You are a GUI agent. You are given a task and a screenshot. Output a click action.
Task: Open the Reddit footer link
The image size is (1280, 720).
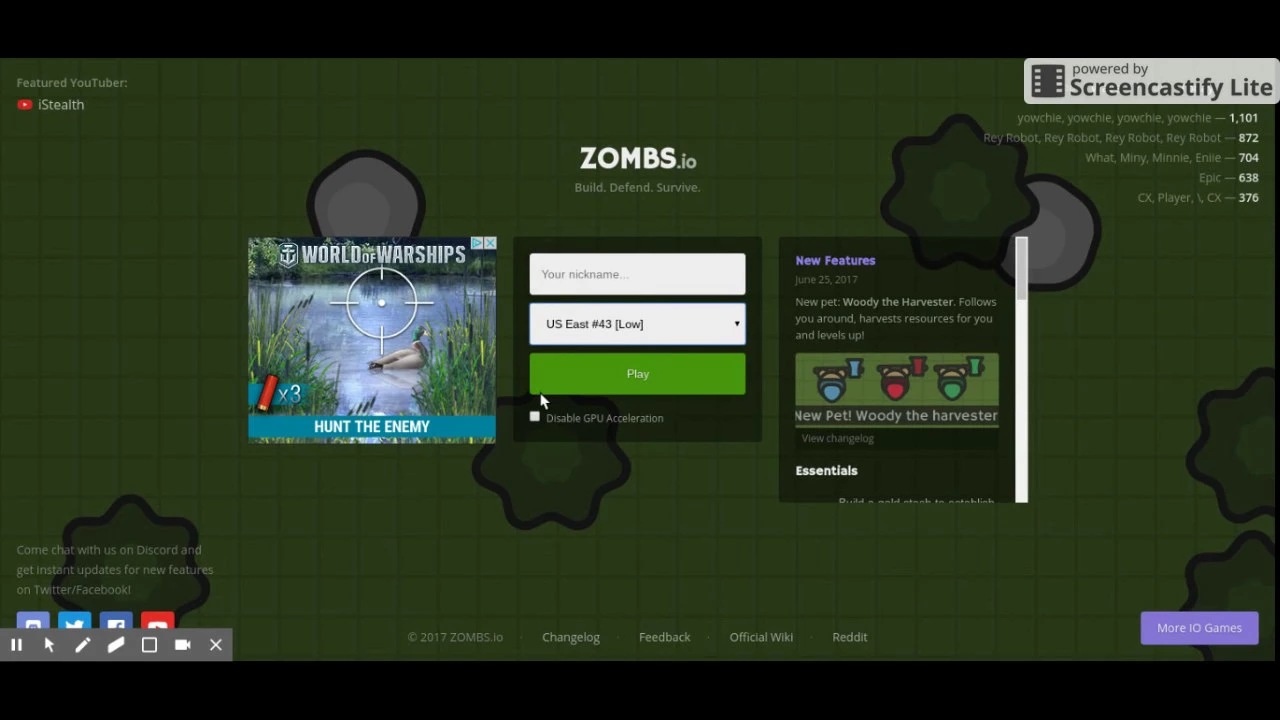tap(850, 637)
